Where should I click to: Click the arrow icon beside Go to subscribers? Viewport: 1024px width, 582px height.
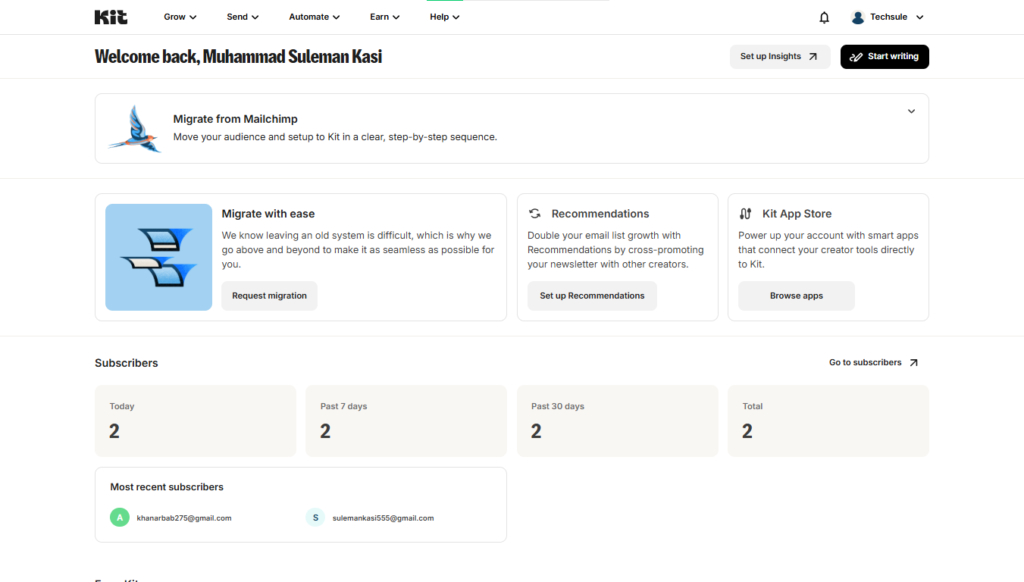(914, 363)
